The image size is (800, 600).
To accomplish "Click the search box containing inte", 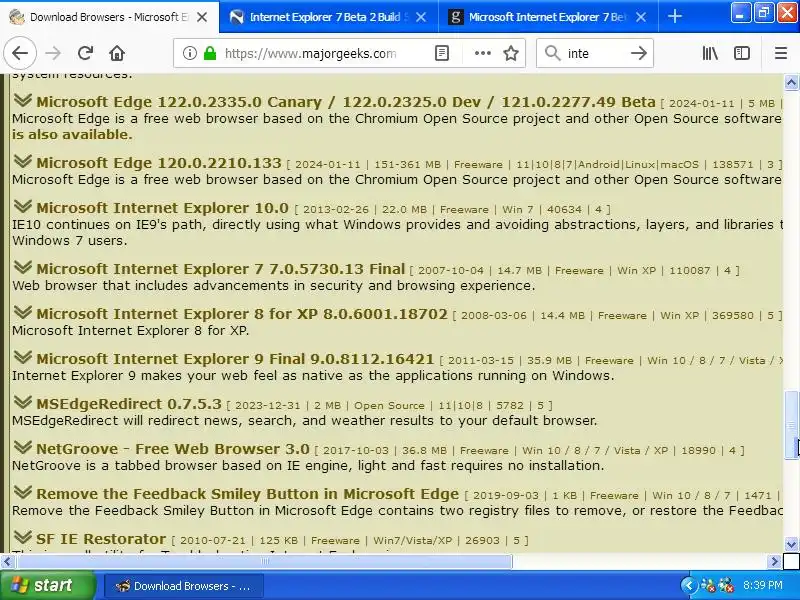I will 594,53.
